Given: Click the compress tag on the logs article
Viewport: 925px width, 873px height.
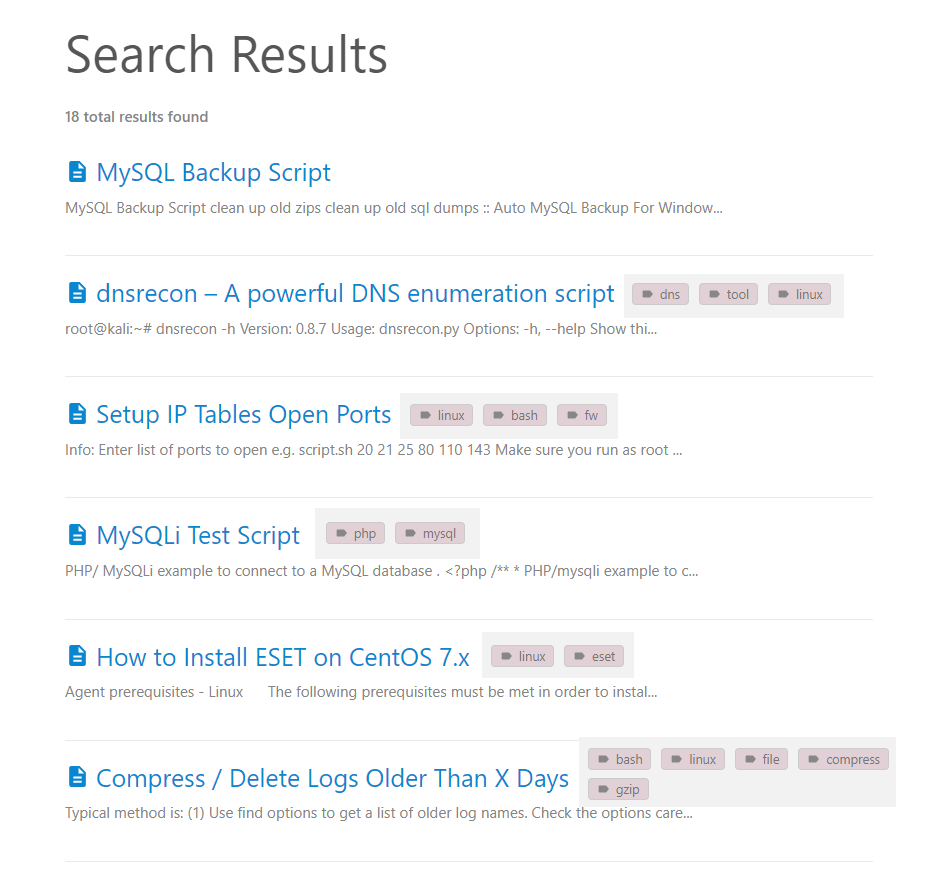Looking at the screenshot, I should [843, 759].
